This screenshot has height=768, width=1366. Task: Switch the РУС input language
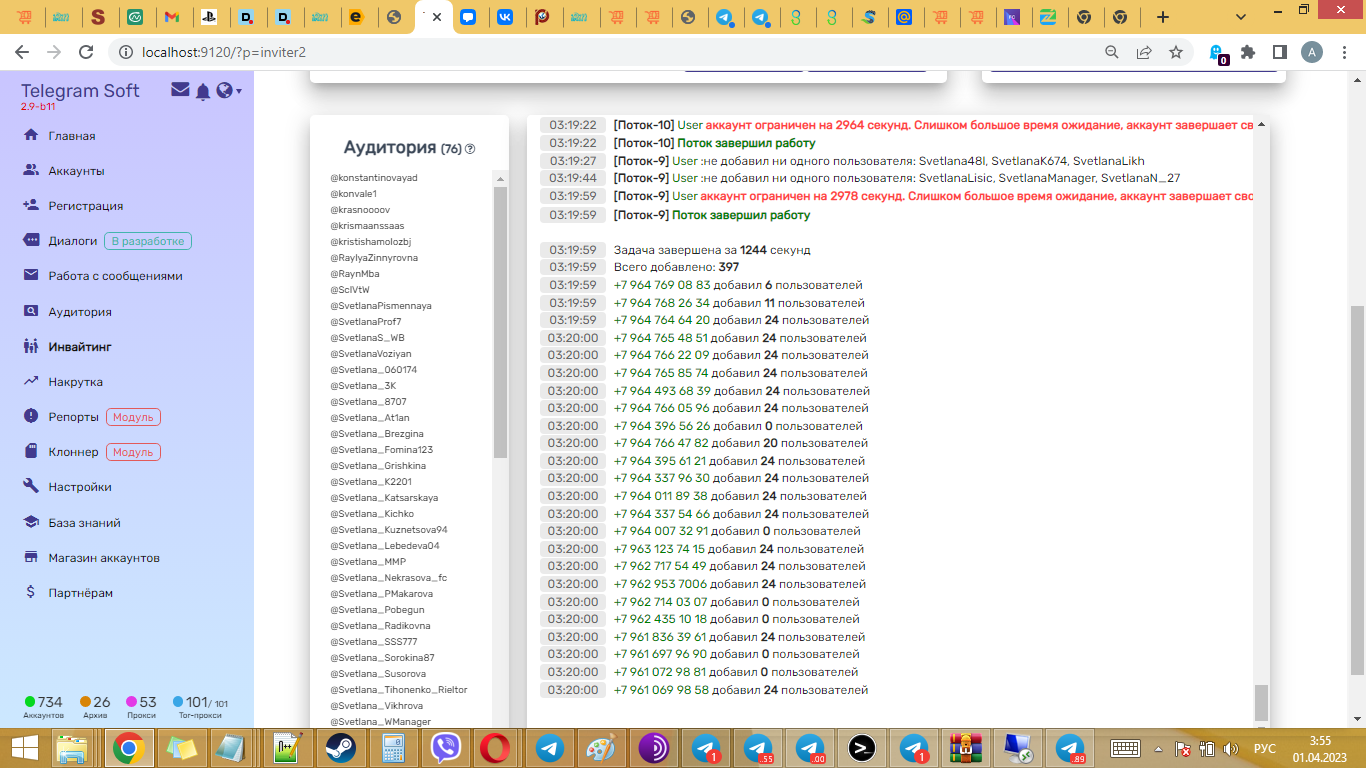click(x=1264, y=748)
